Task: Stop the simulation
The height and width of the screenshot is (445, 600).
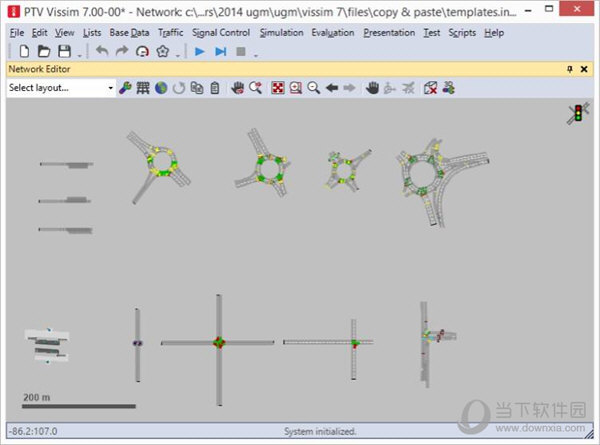Action: click(241, 51)
